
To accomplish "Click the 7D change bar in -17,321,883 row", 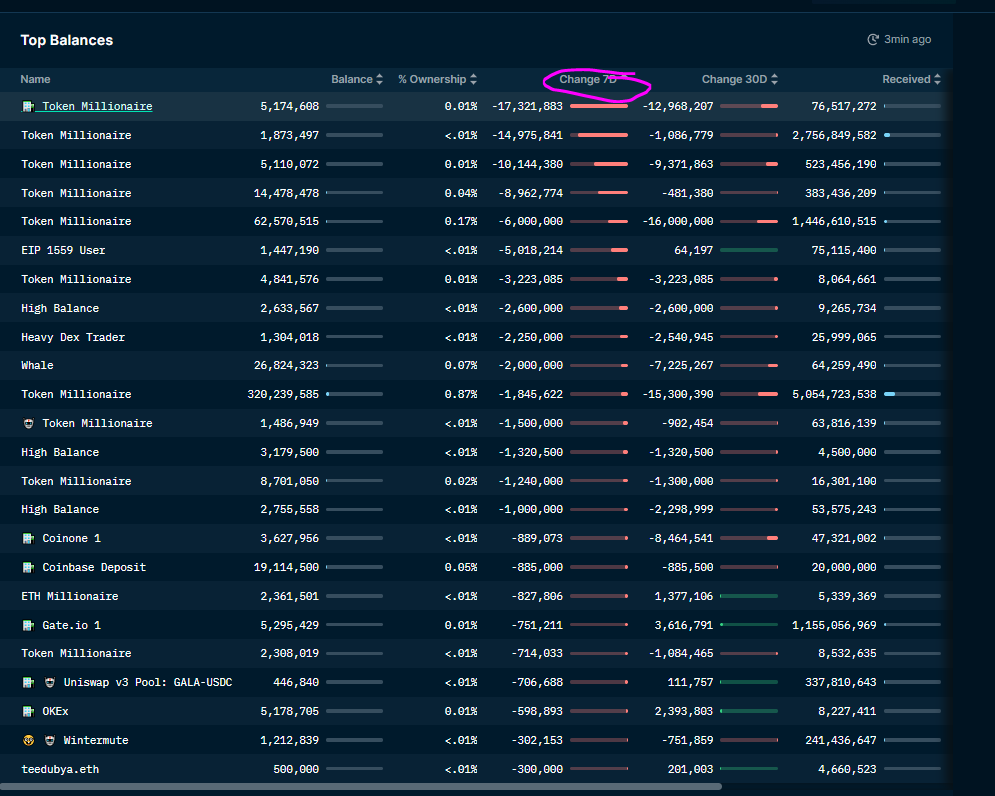I will coord(599,107).
